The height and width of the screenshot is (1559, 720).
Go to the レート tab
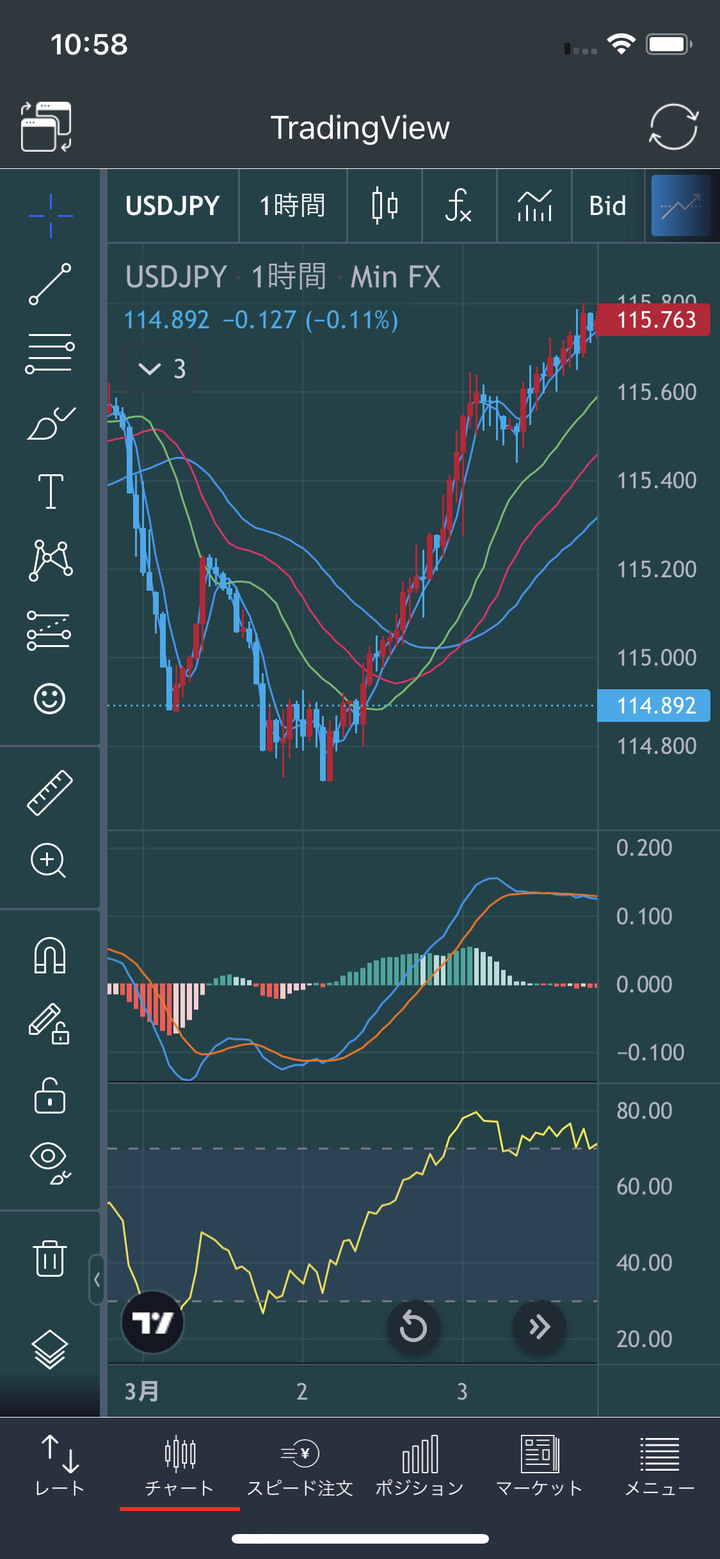(60, 1465)
